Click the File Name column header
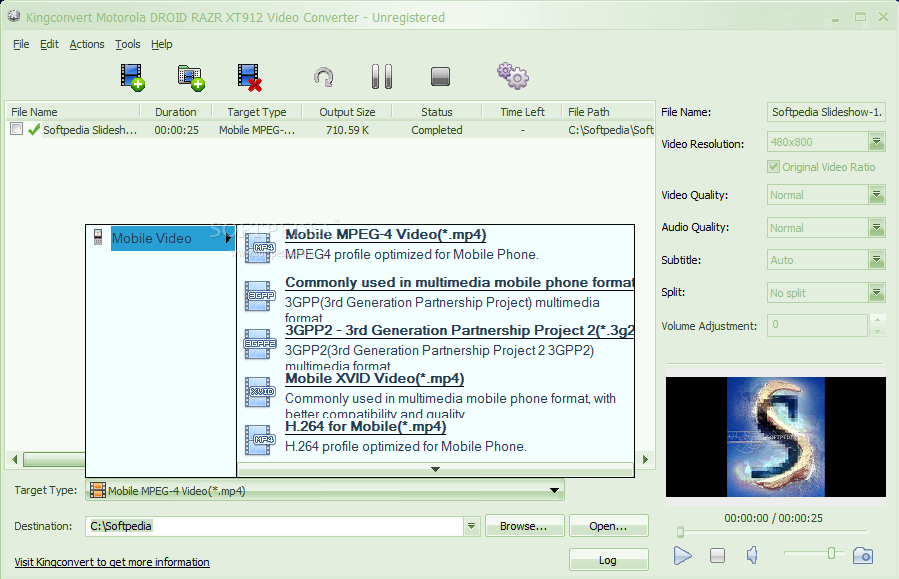Viewport: 899px width, 579px height. coord(73,112)
